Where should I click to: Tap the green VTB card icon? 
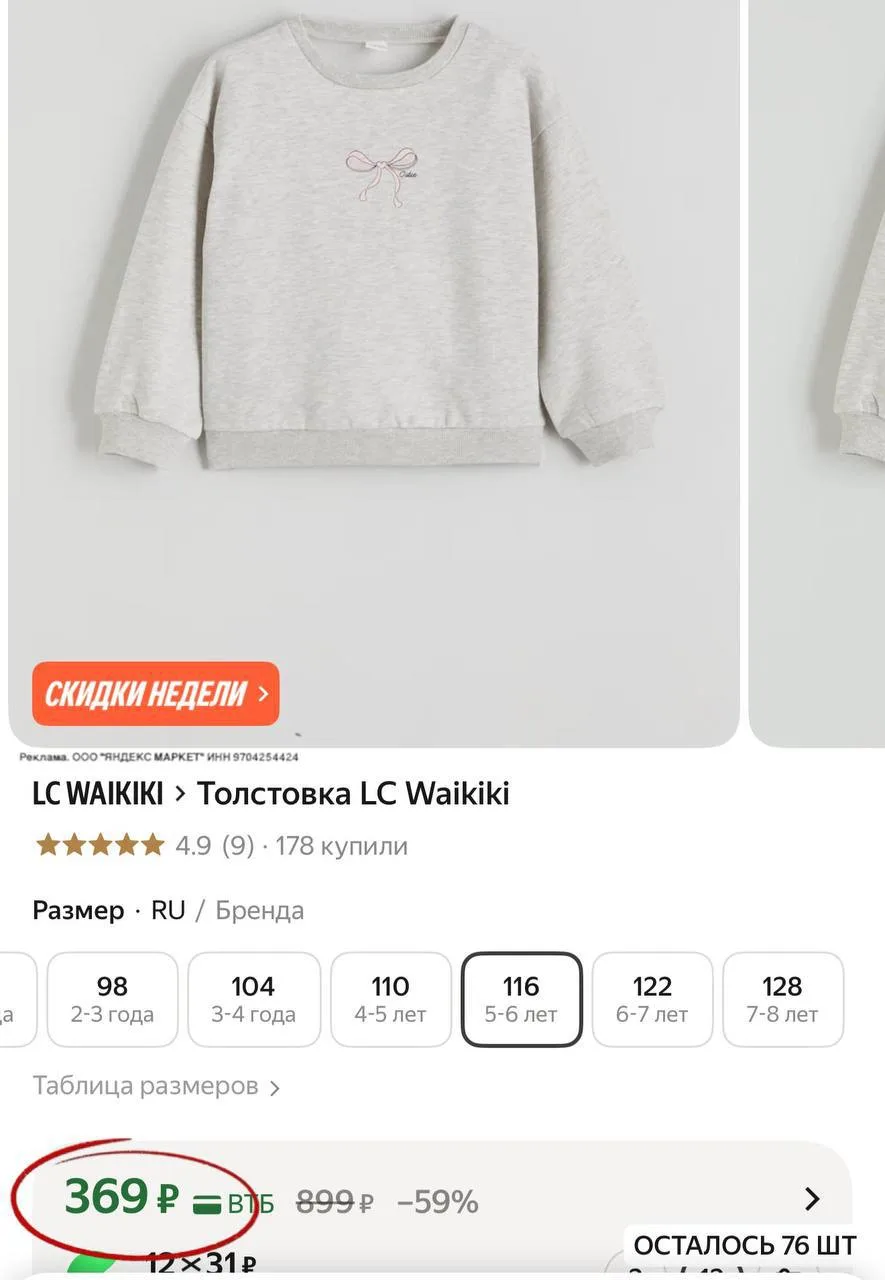tap(207, 1203)
